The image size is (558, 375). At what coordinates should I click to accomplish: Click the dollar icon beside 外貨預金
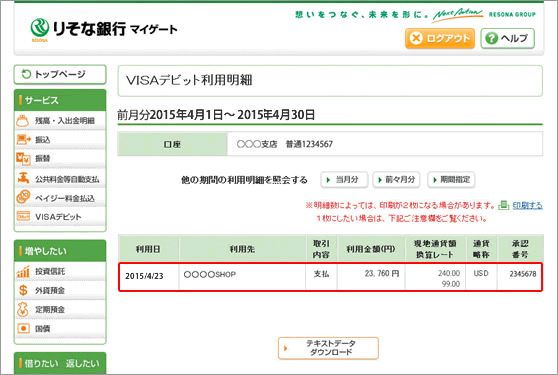tap(23, 290)
